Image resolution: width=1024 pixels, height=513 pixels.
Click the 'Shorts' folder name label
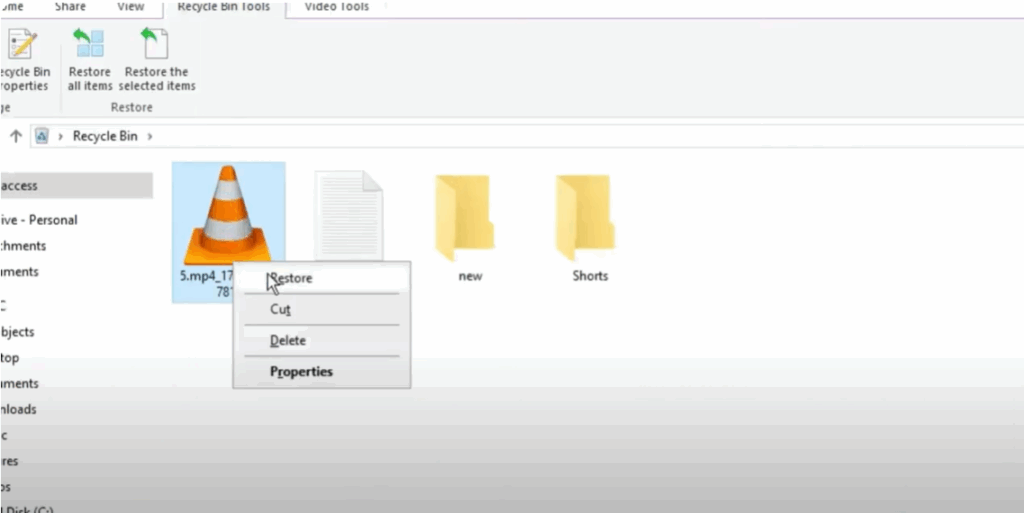pos(590,275)
